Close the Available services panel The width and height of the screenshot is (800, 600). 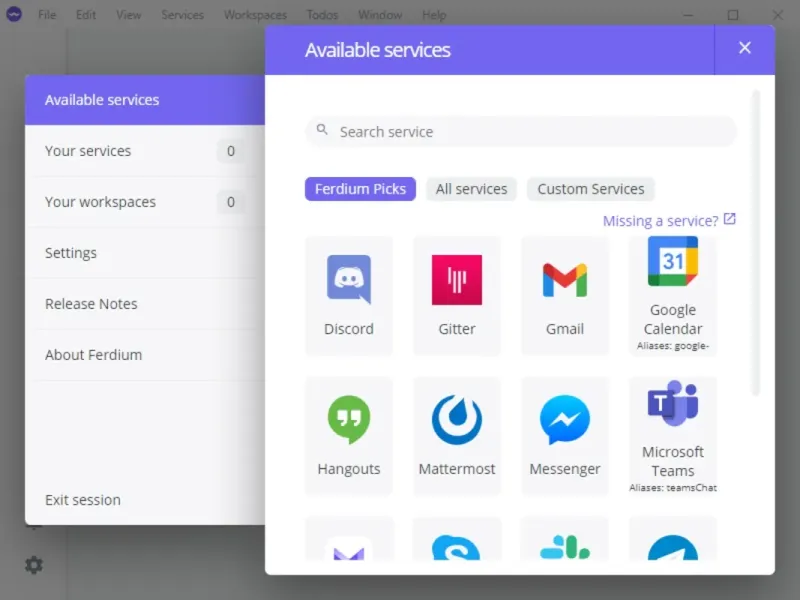(x=745, y=48)
